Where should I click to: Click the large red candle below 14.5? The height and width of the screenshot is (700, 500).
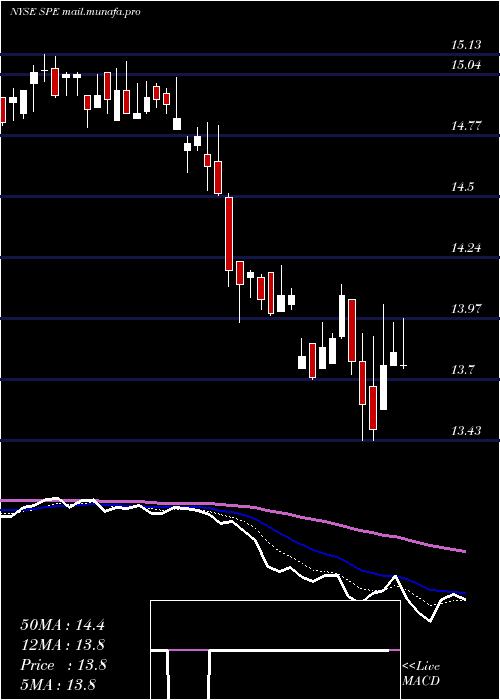click(229, 234)
